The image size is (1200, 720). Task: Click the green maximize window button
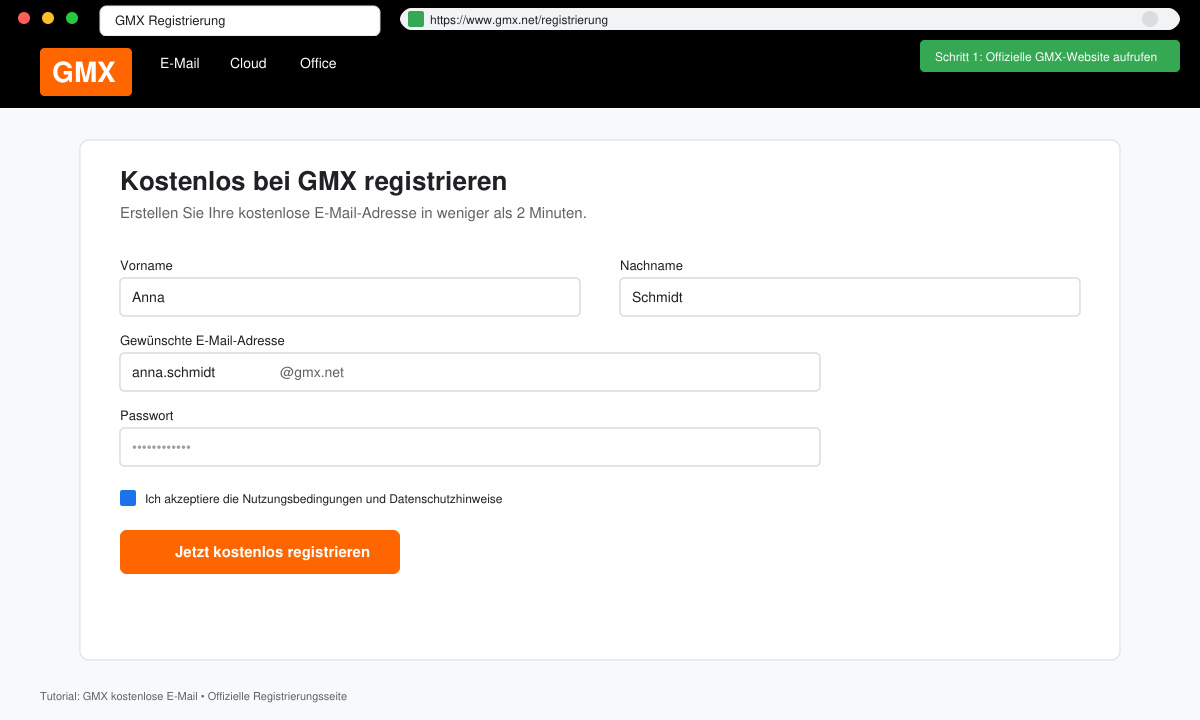coord(72,18)
